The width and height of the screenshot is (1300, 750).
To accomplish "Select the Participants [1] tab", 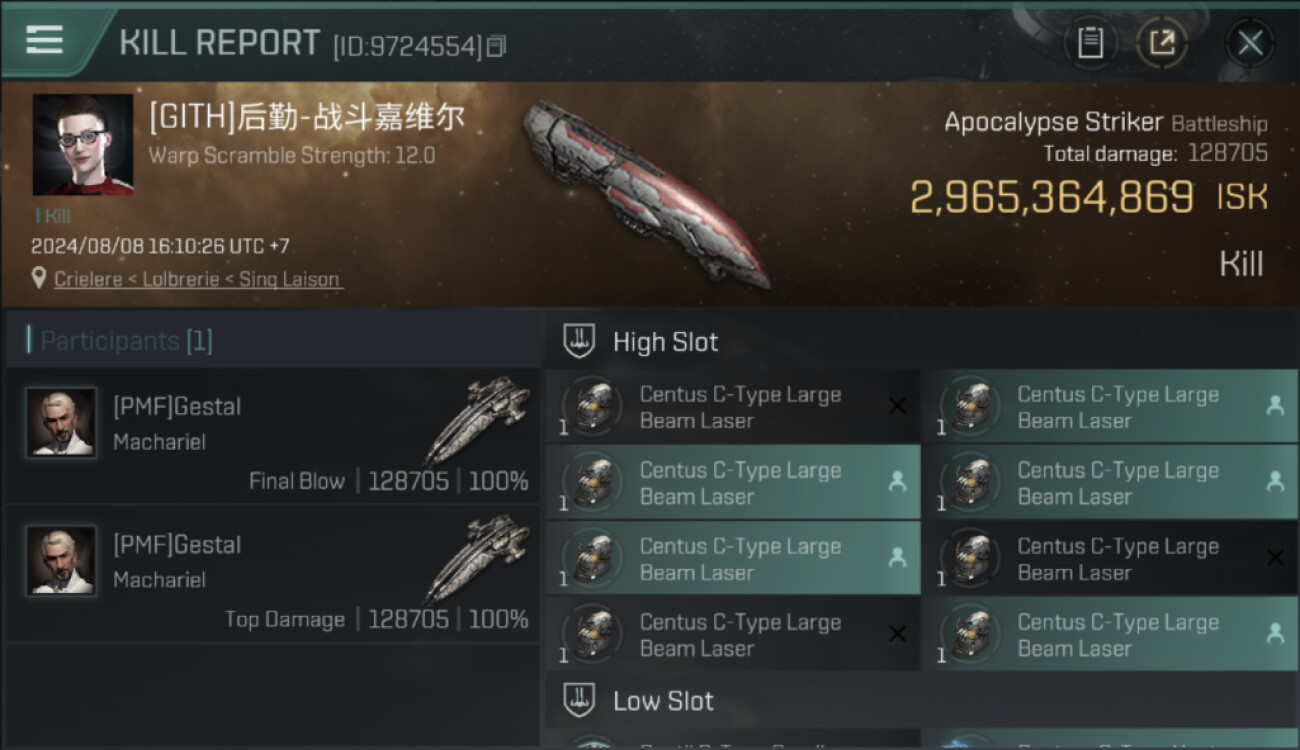I will [126, 341].
